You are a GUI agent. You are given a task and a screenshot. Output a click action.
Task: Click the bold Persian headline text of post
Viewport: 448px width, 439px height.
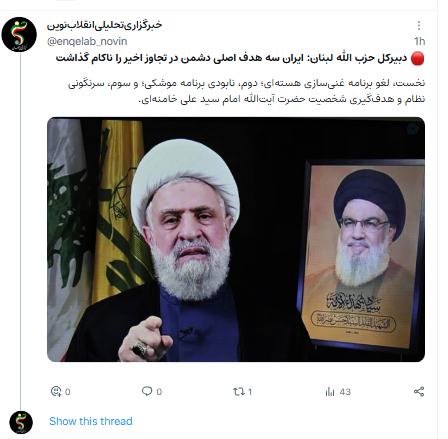click(232, 59)
